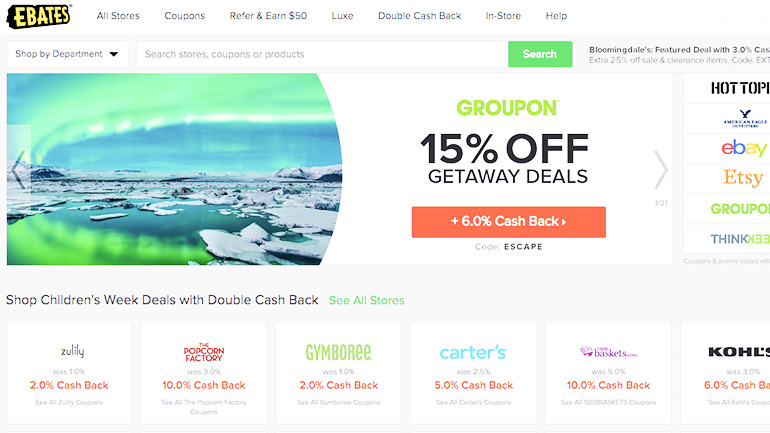Click the +6.0% Cash Back button

click(x=508, y=222)
